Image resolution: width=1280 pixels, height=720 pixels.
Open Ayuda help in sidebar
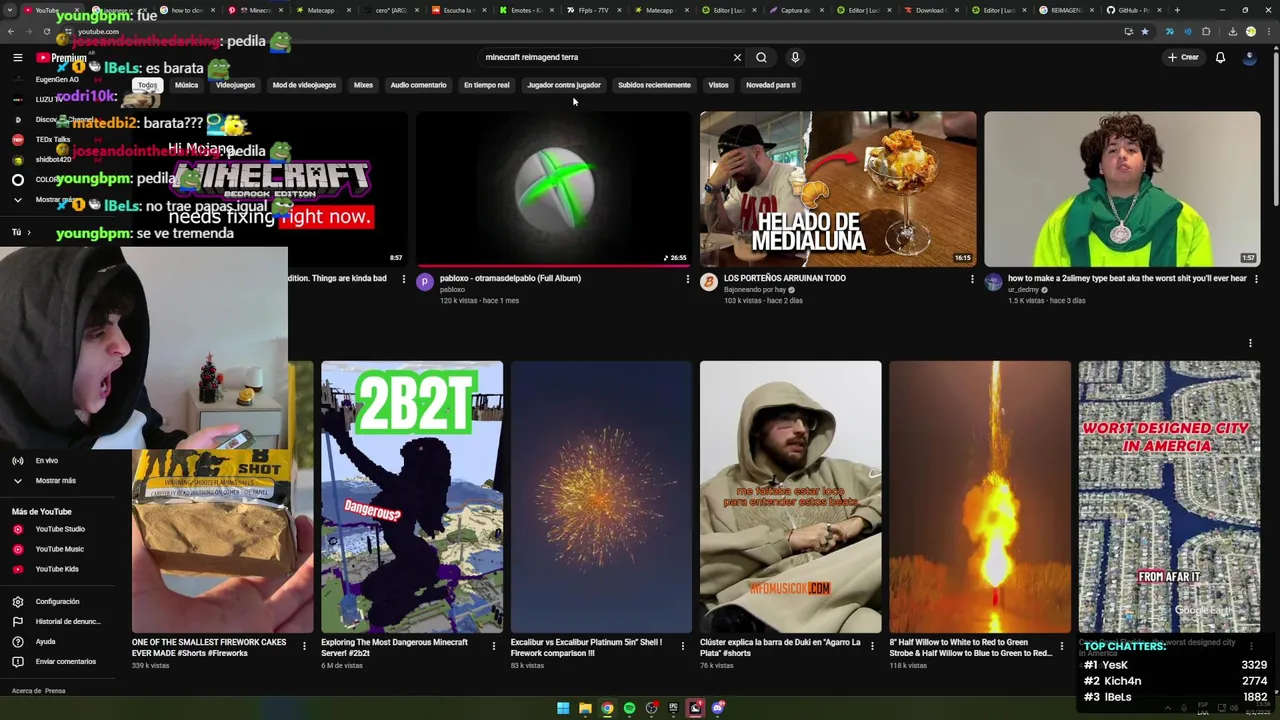pos(60,641)
